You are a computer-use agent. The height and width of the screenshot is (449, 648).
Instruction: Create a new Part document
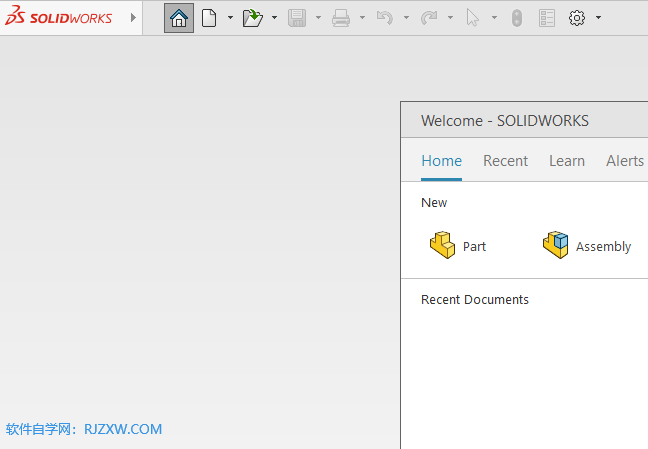point(458,245)
